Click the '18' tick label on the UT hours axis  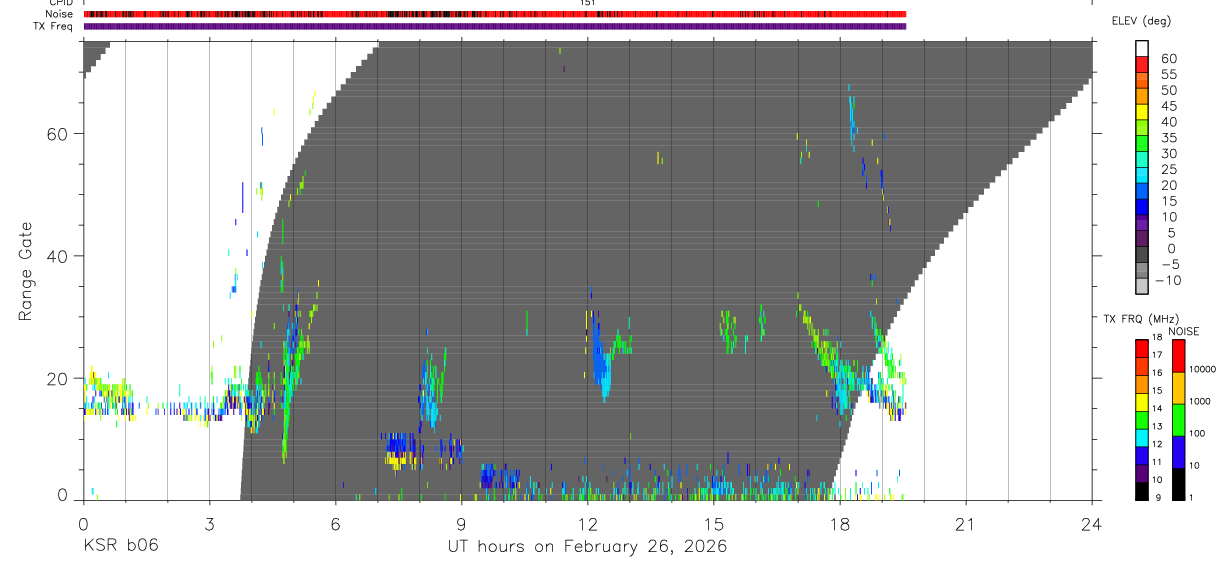tap(839, 523)
